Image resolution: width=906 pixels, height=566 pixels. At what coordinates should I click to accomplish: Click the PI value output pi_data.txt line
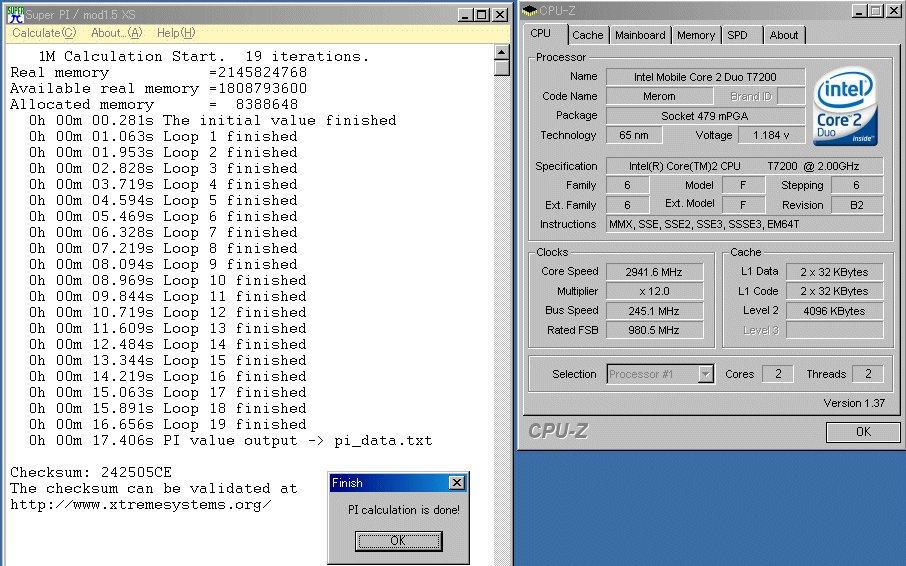231,441
